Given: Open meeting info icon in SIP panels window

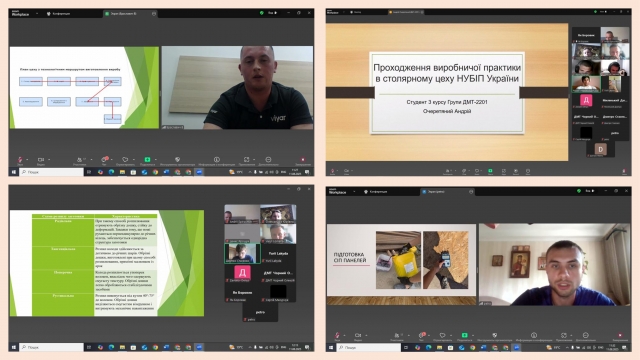Looking at the screenshot, I should click(x=534, y=336).
